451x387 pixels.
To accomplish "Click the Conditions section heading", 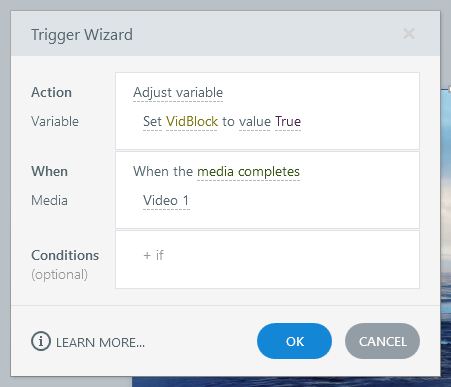I will (65, 255).
